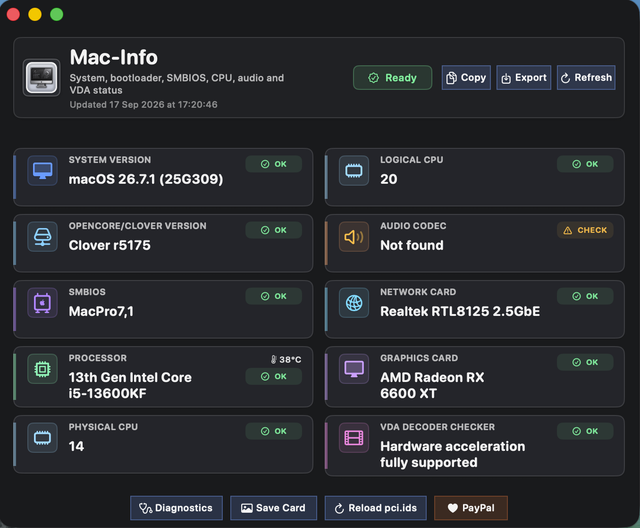Click the Updated 17 Sep 2026 timestamp
Screen dimensions: 640x528
coord(143,105)
